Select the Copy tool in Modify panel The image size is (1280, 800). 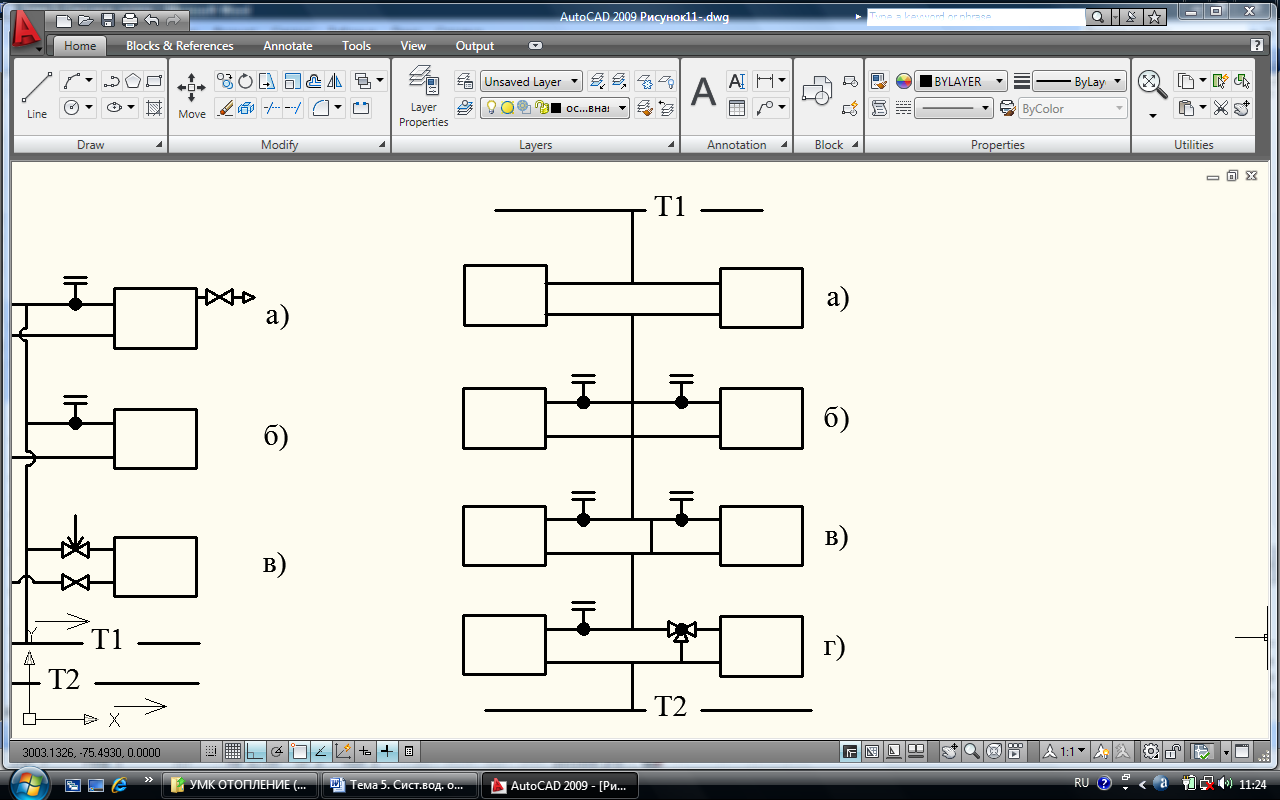click(x=224, y=81)
